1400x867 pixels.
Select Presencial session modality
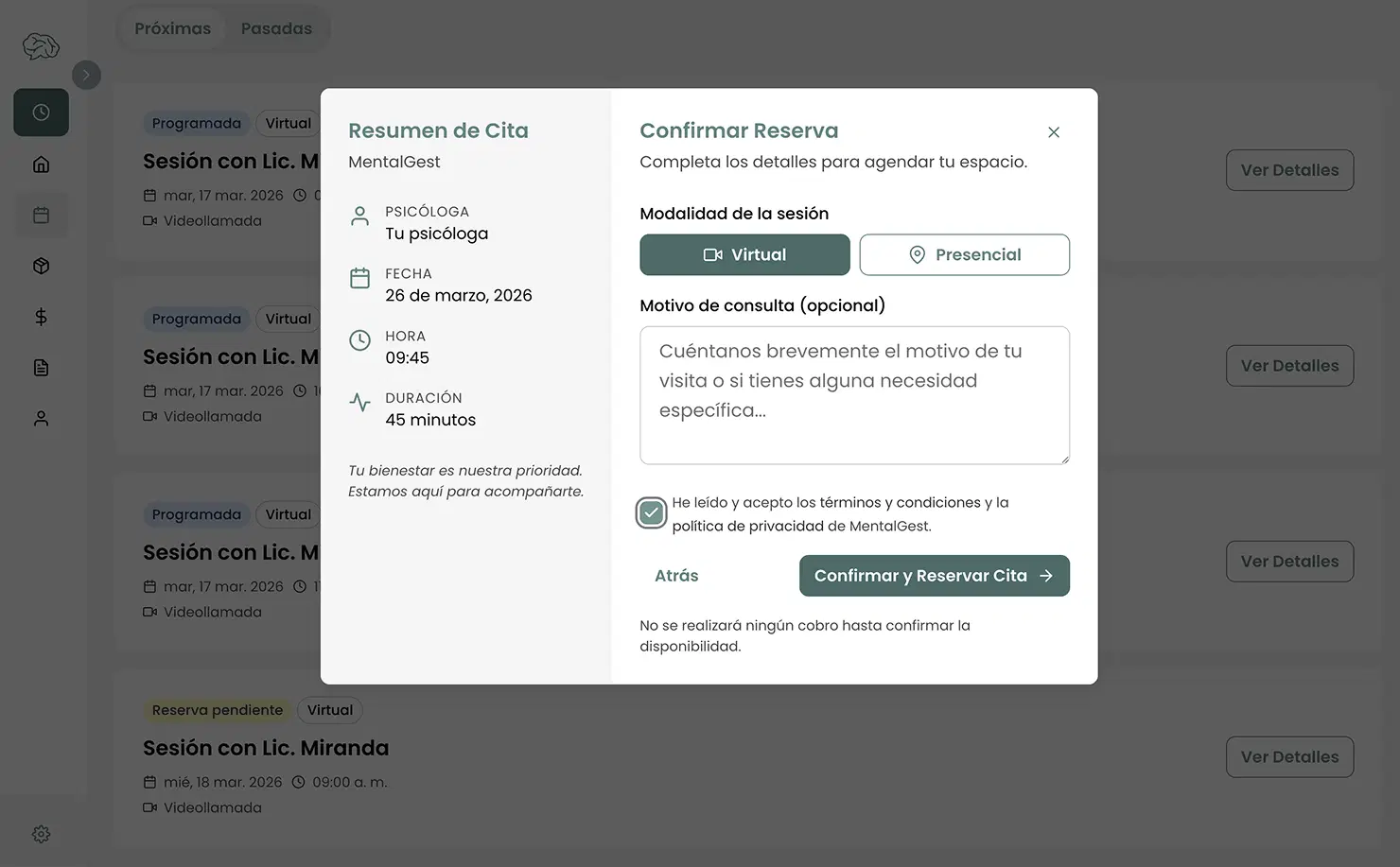tap(964, 254)
